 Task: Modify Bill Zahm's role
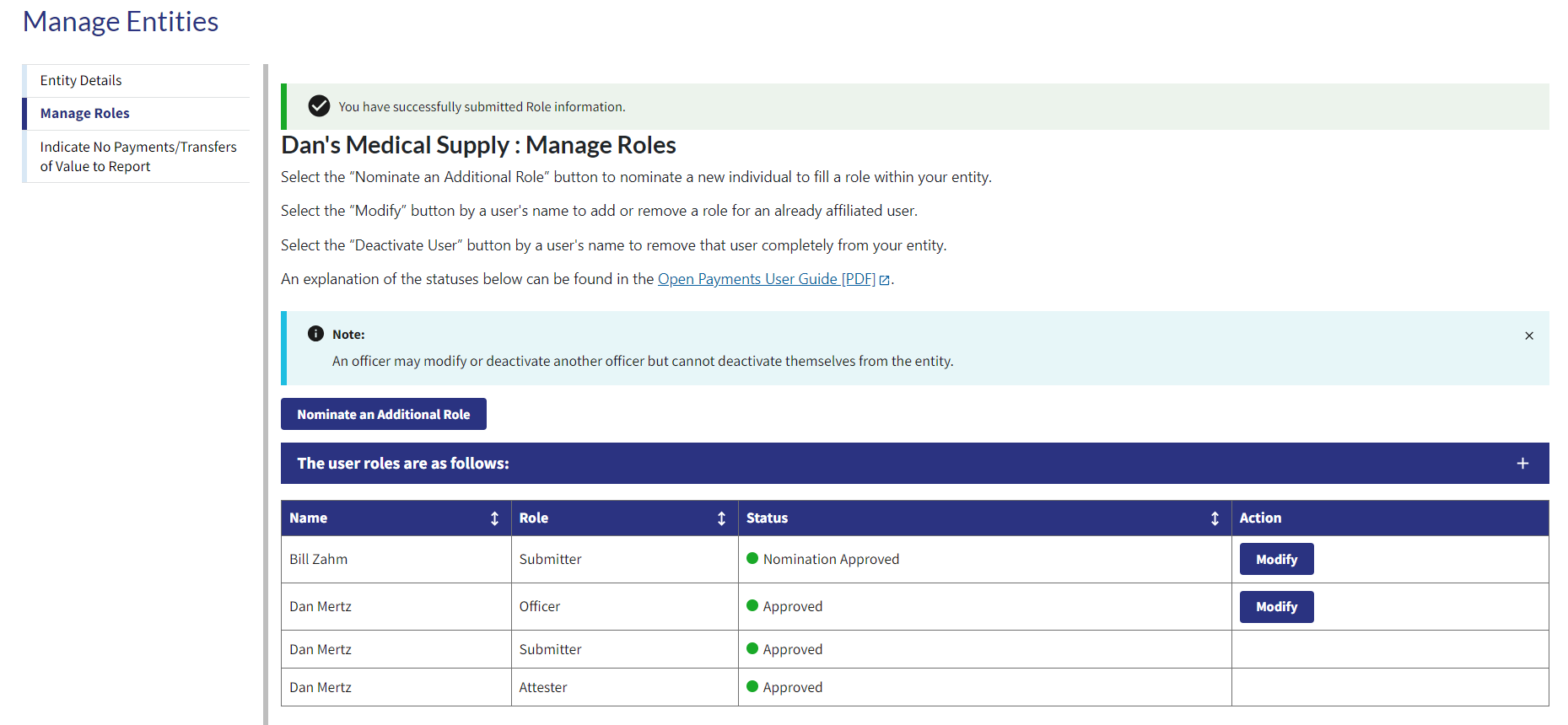(x=1275, y=559)
